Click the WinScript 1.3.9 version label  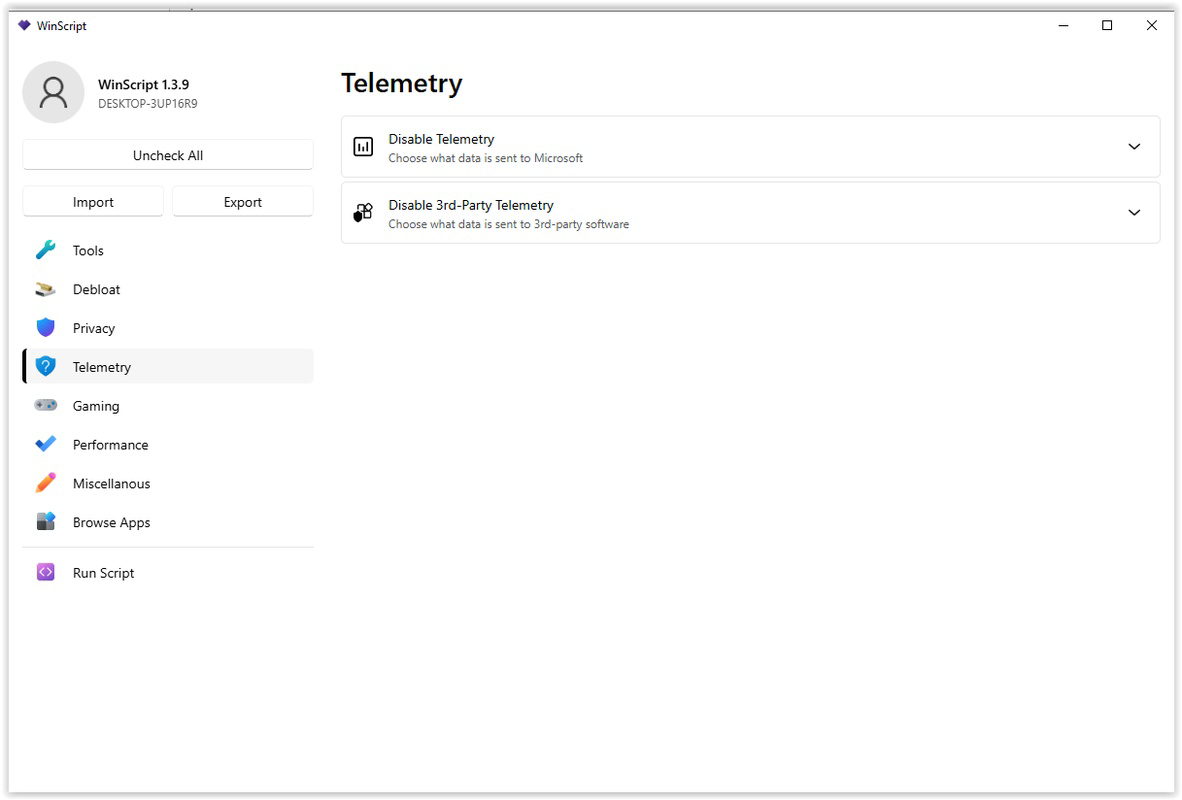click(x=143, y=84)
